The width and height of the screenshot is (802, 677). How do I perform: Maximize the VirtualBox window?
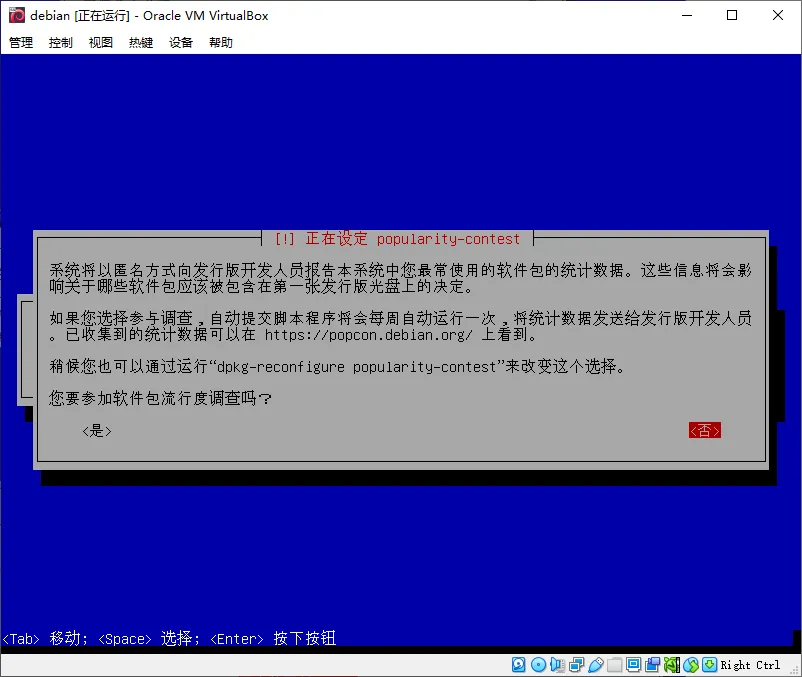[x=732, y=15]
